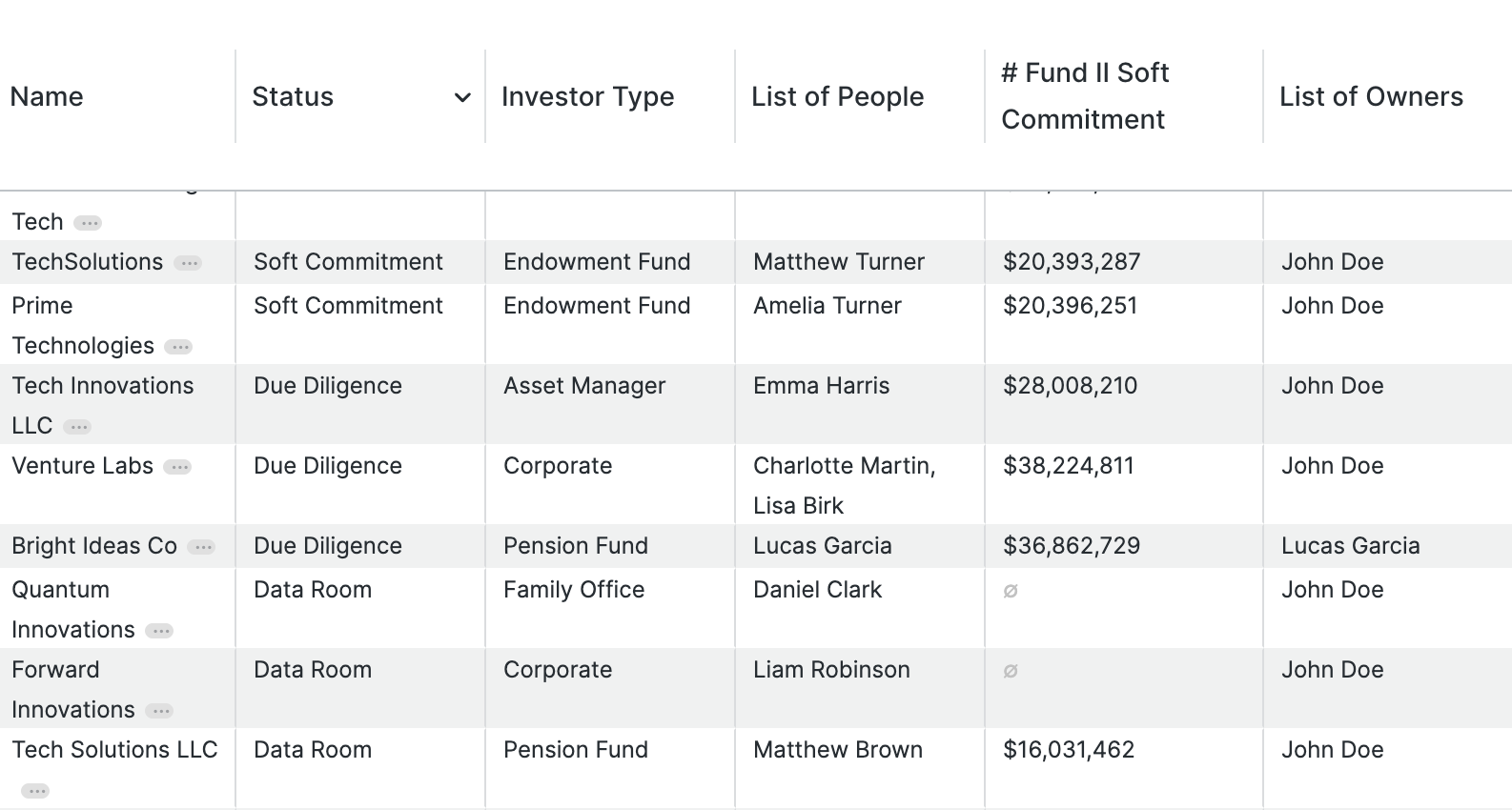The image size is (1512, 810).
Task: Open more options for Tech Innovations LLC
Action: (77, 427)
